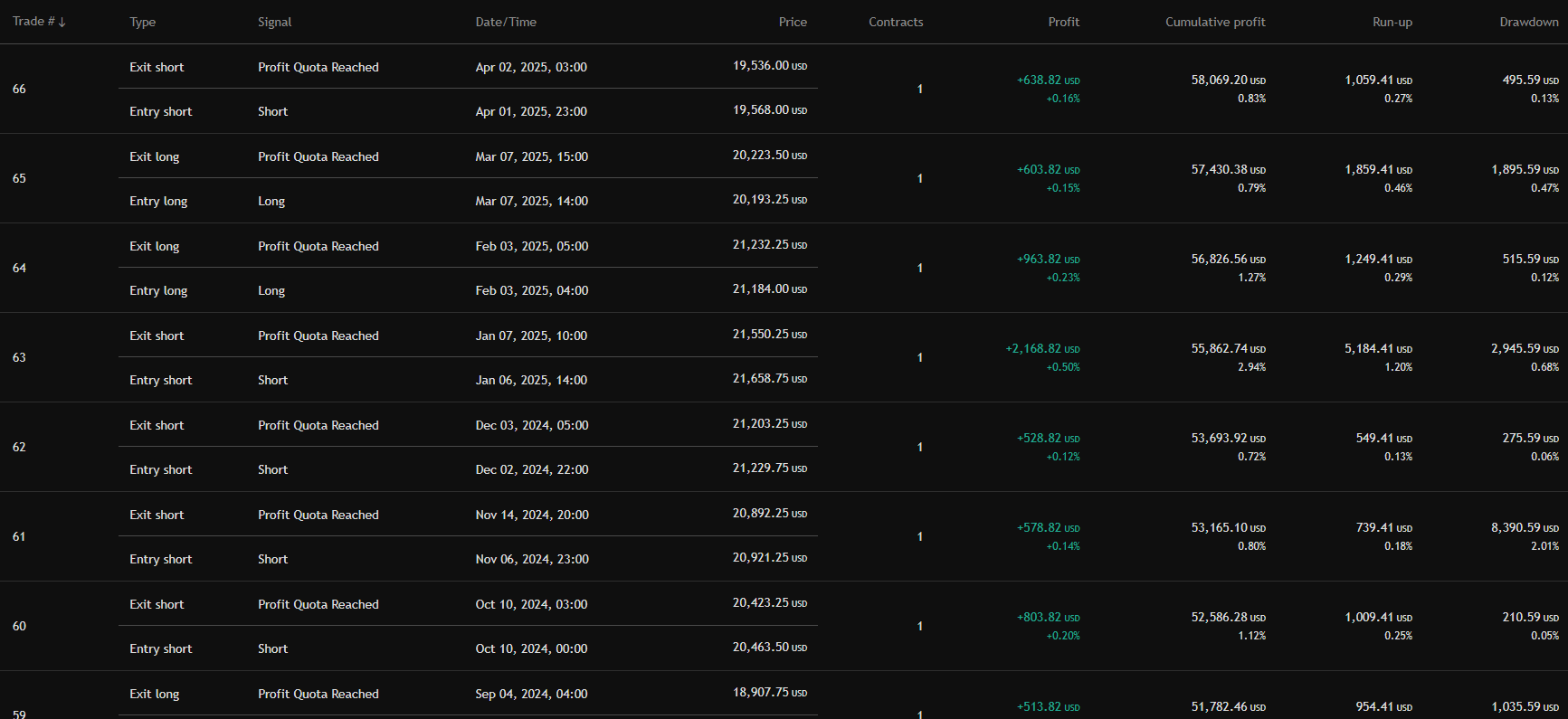Viewport: 1568px width, 719px height.
Task: Click profit value +603.82 USD
Action: [1049, 169]
